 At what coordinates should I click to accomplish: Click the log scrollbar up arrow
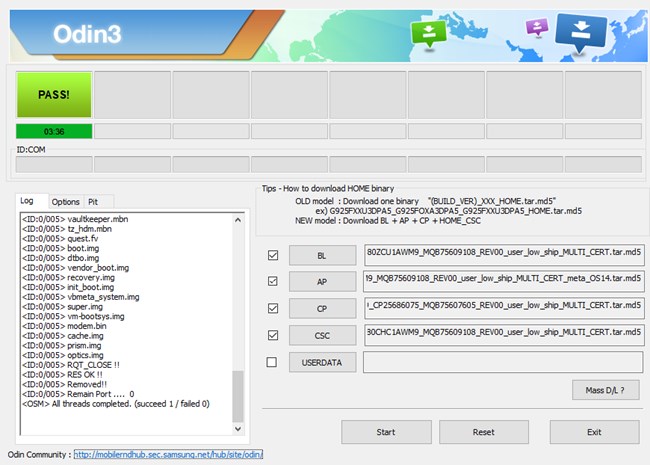click(238, 220)
